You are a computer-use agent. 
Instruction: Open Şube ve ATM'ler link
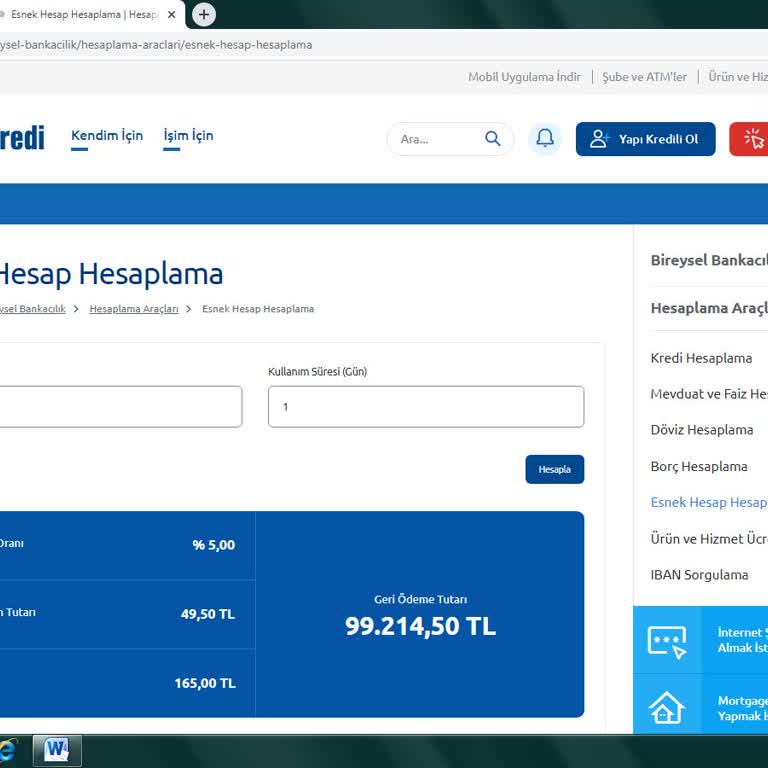(644, 77)
